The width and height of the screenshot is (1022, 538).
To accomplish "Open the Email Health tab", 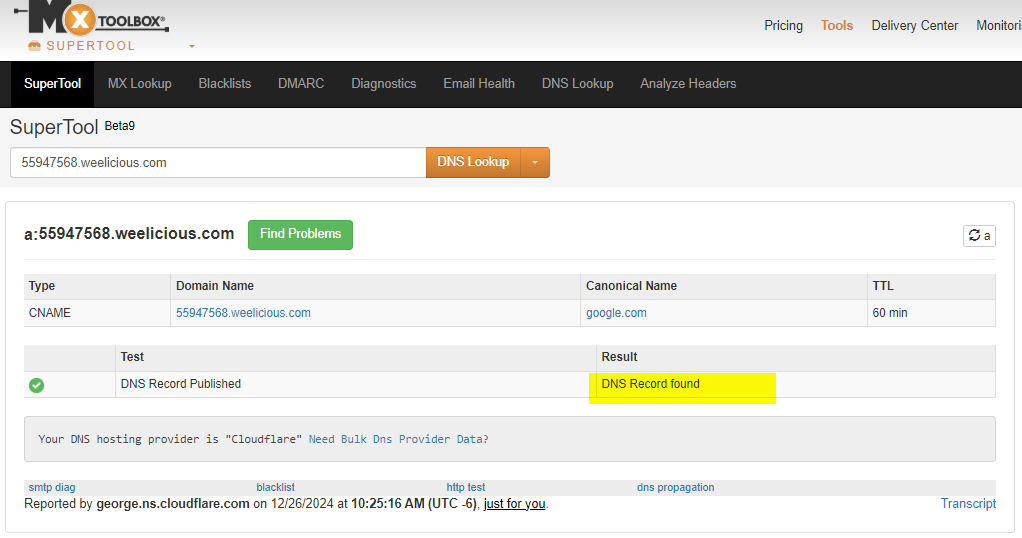I will click(479, 84).
